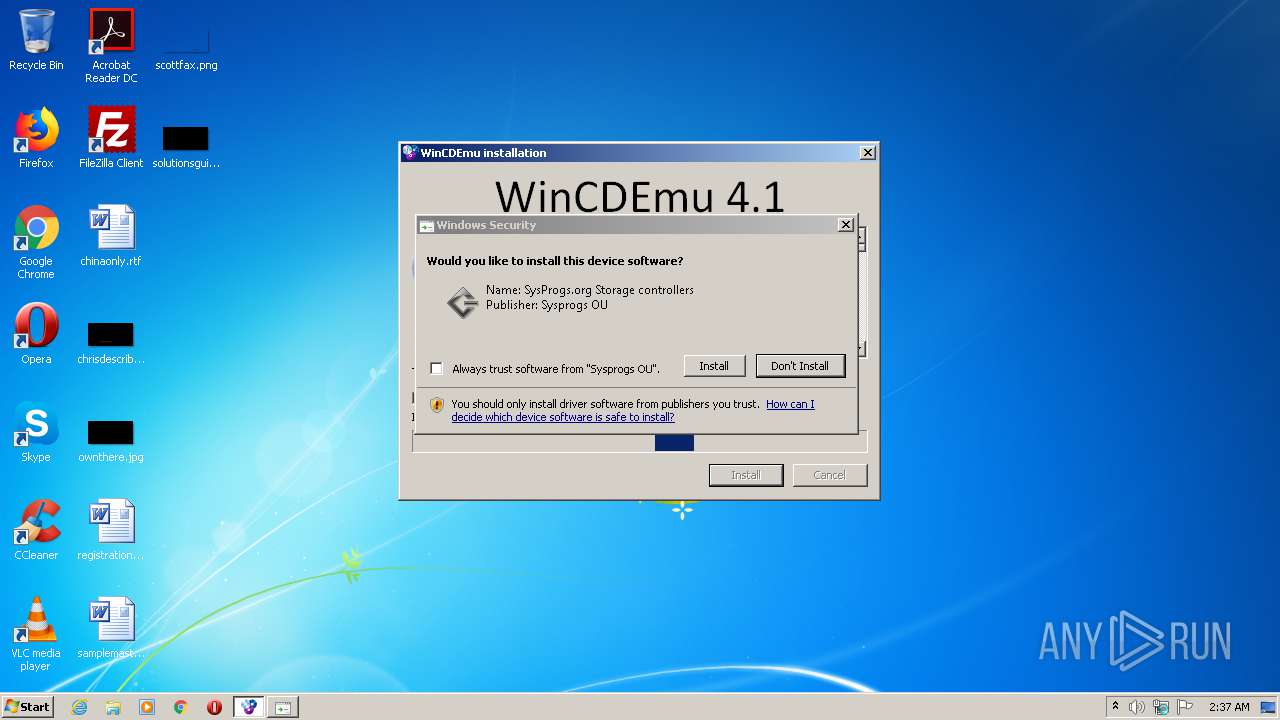
Task: Launch Opera desktop shortcut
Action: 36,334
